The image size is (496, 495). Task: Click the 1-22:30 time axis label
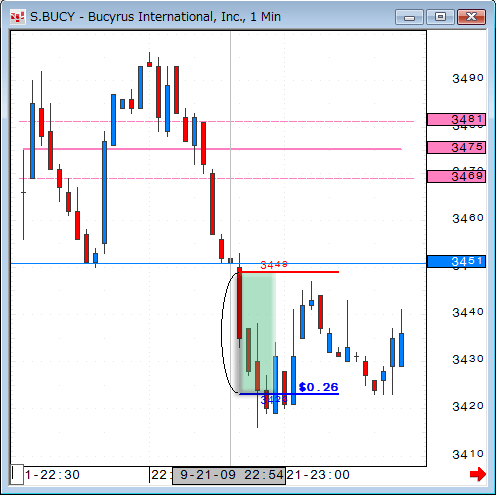(x=52, y=475)
